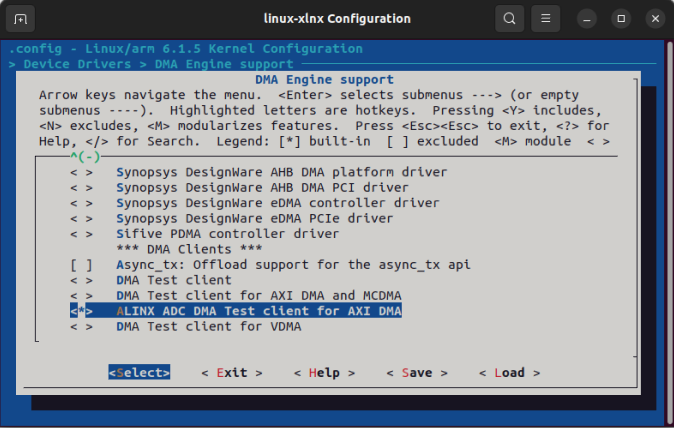The image size is (674, 428).
Task: Minimize the linux-xlnx Configuration window
Action: click(587, 19)
